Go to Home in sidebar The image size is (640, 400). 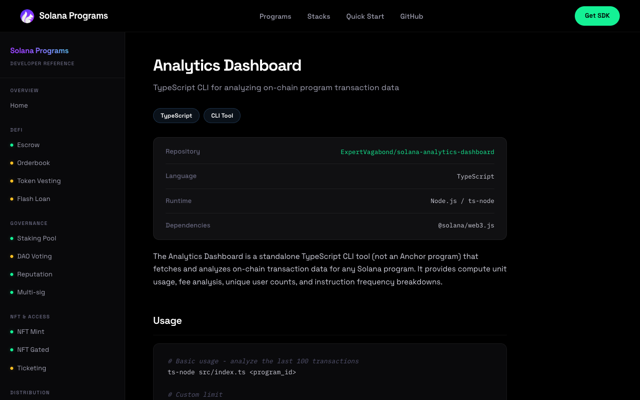(19, 105)
